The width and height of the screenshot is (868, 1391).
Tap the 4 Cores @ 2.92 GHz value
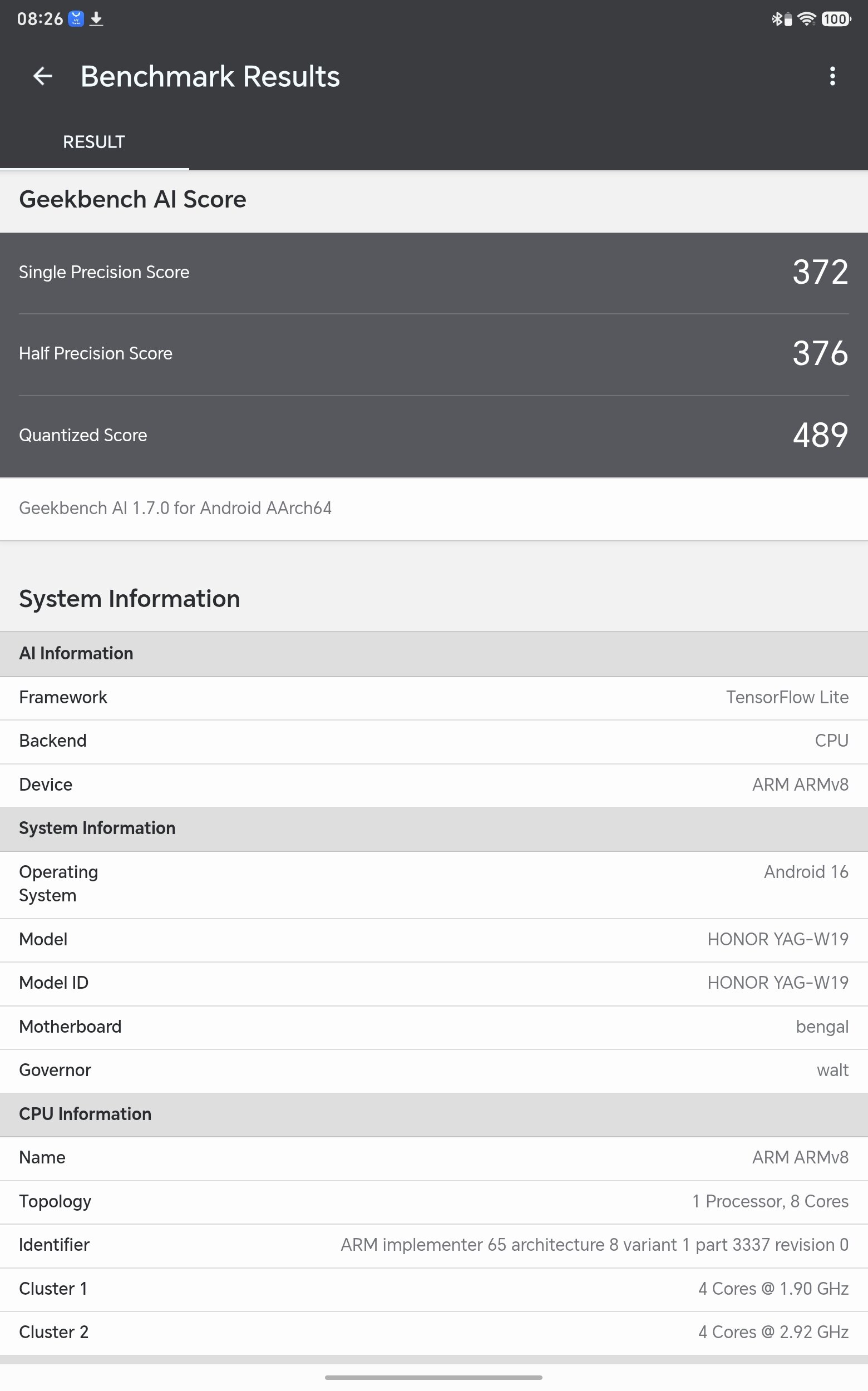773,1333
